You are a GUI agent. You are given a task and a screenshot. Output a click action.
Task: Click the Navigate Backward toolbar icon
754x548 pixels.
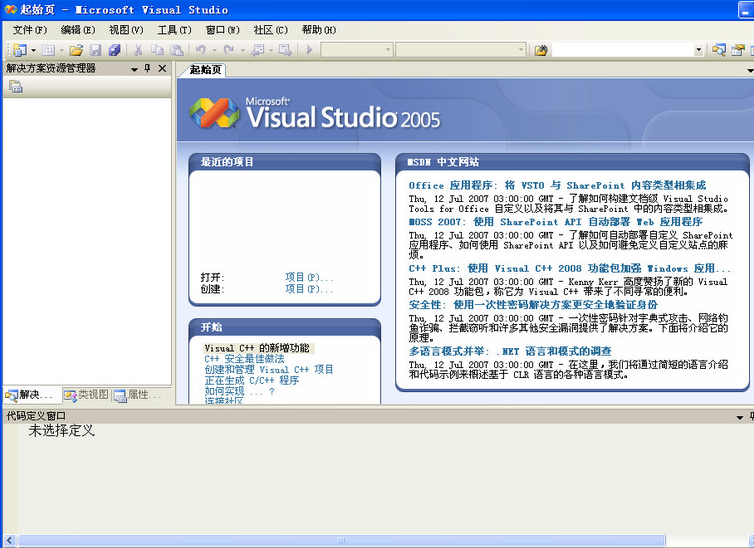pyautogui.click(x=258, y=50)
